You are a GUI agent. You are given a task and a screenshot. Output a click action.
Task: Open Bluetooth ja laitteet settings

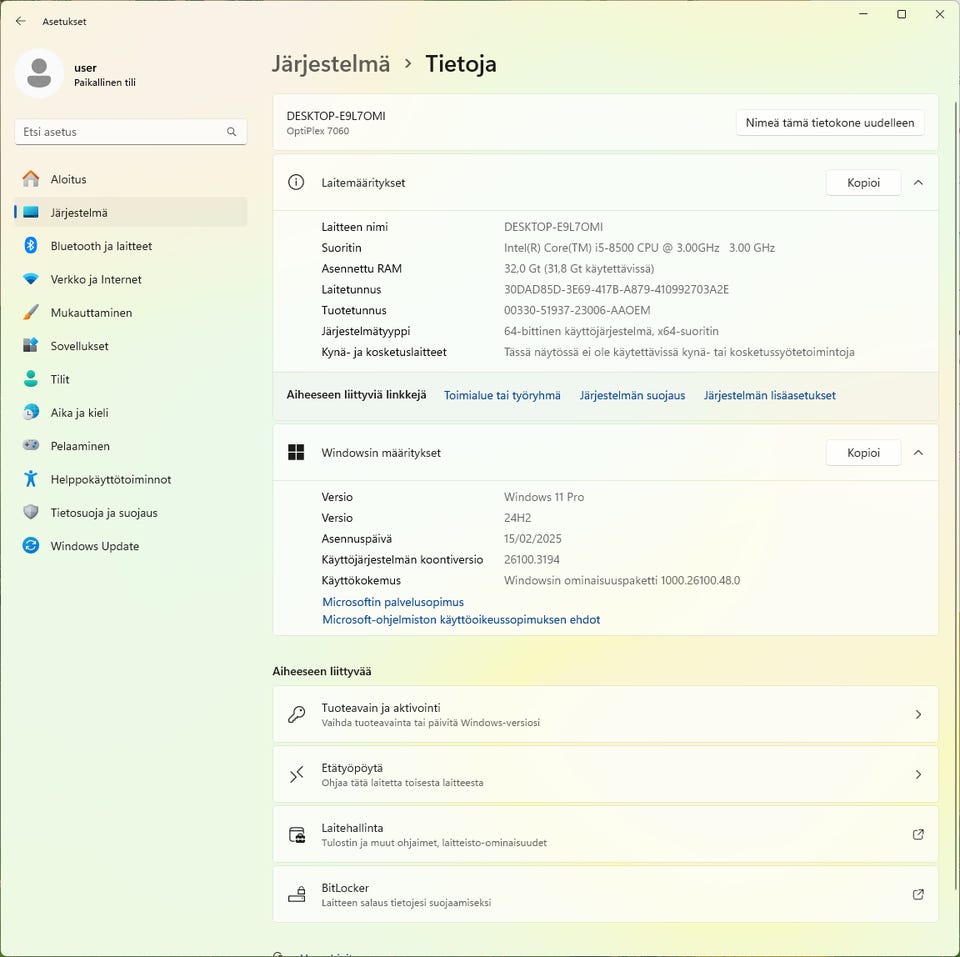pos(130,246)
